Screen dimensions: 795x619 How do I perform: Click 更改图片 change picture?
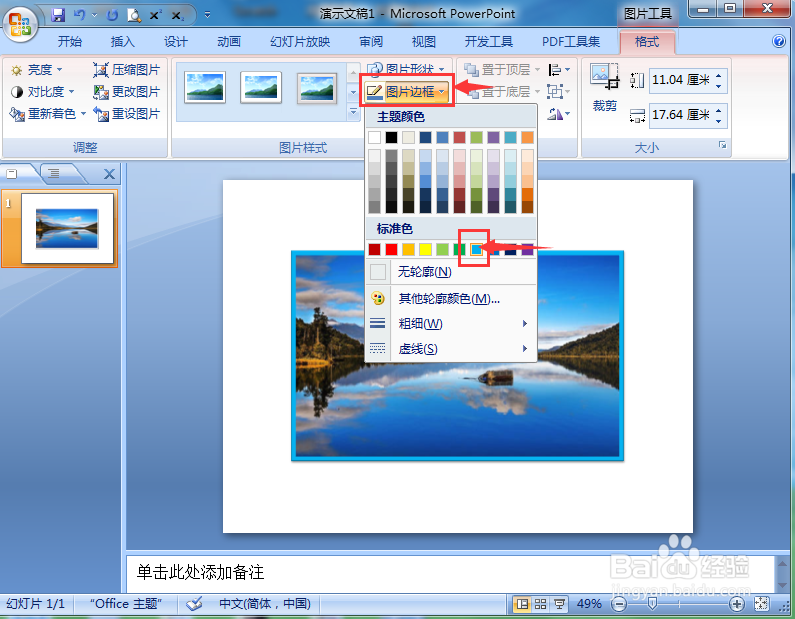click(127, 92)
